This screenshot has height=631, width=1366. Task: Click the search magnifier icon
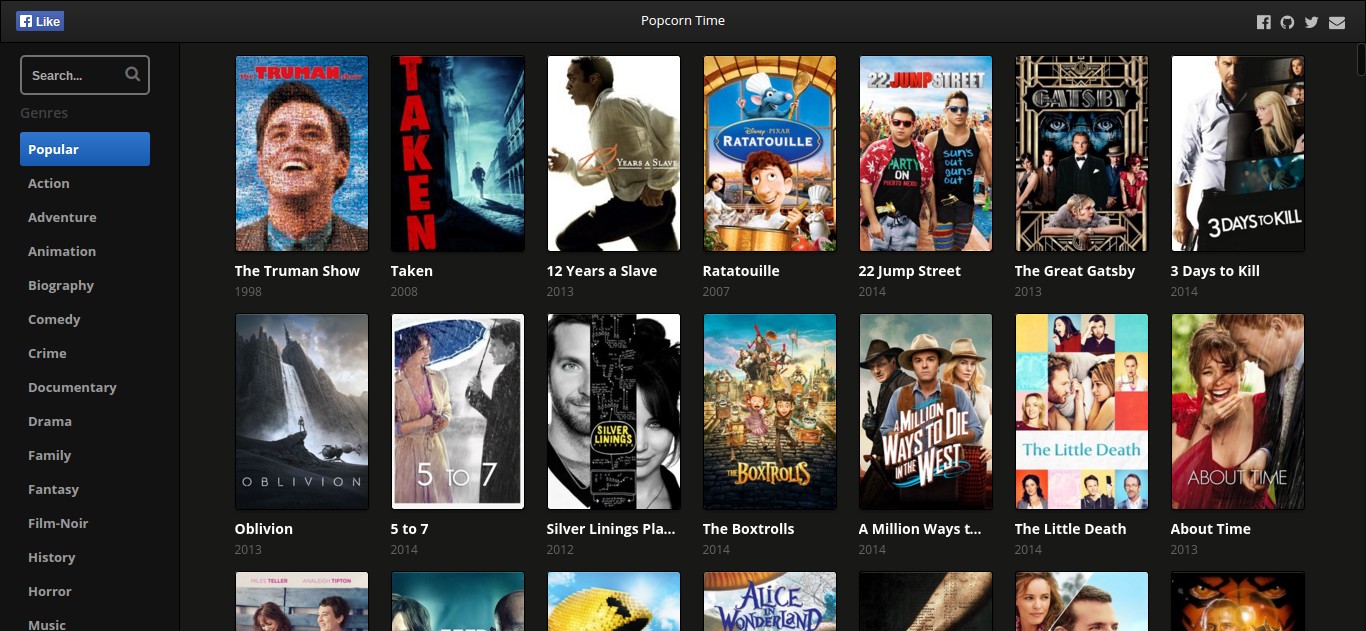[133, 75]
